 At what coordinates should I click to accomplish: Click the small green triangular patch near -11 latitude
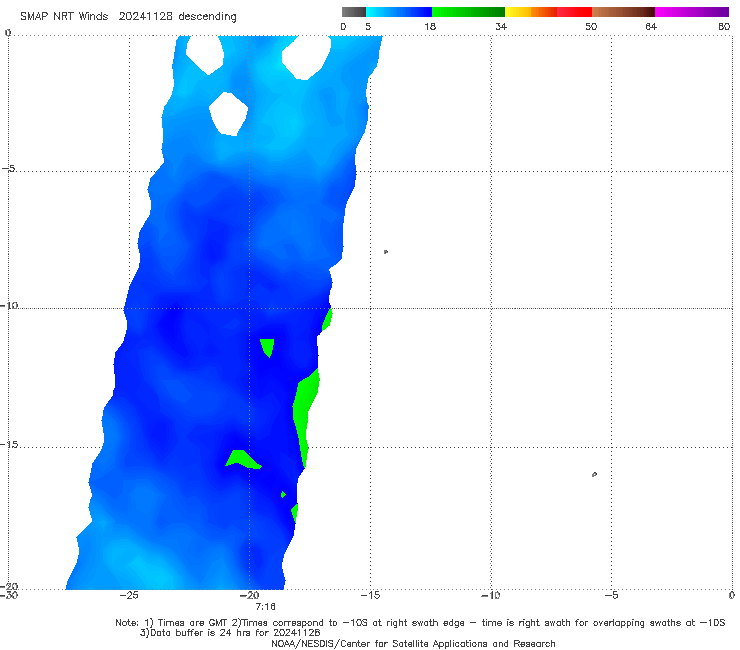coord(267,347)
